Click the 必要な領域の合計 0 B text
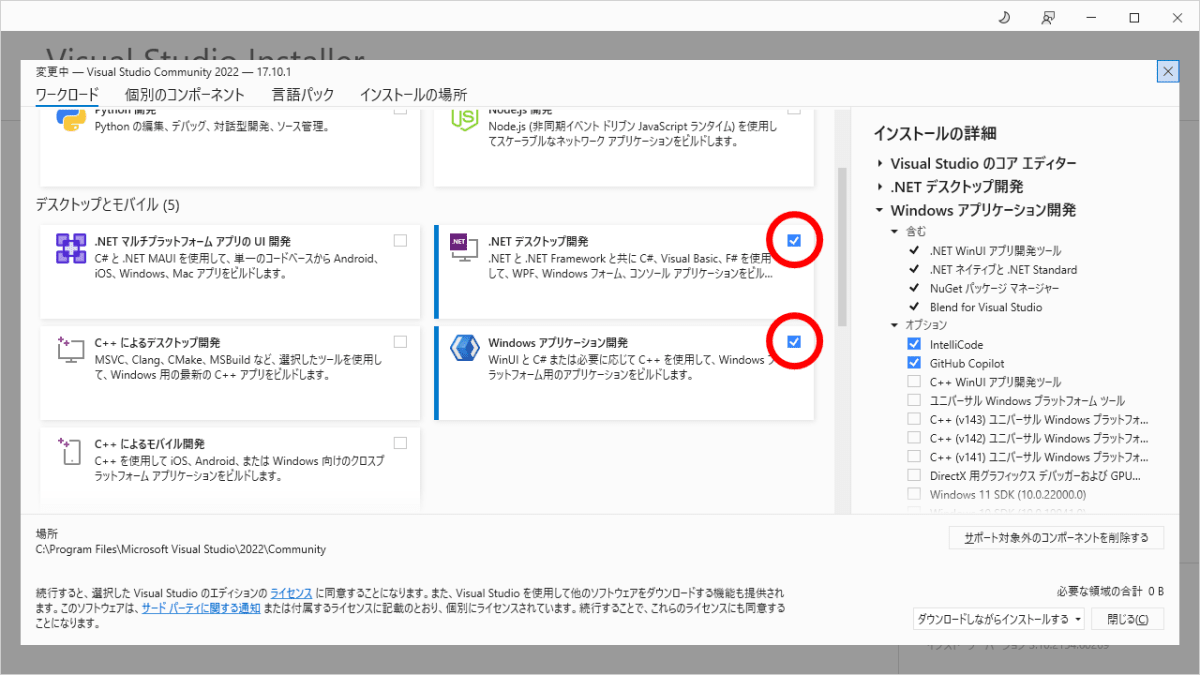Screen dimensions: 1200x675 [1110, 592]
